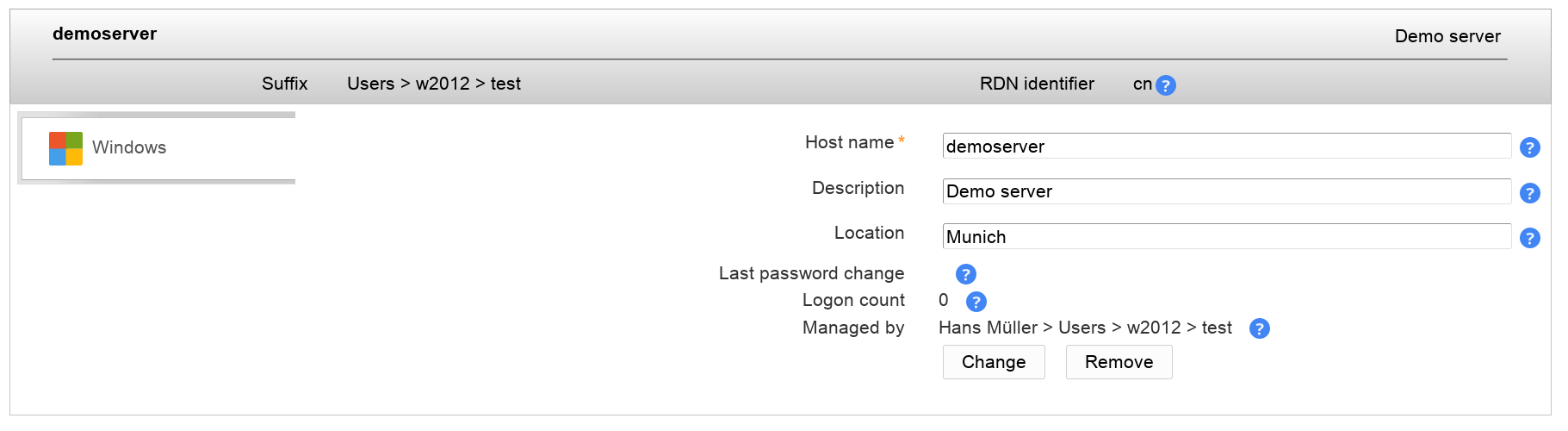Show help for Logon count
1568x431 pixels.
(976, 302)
